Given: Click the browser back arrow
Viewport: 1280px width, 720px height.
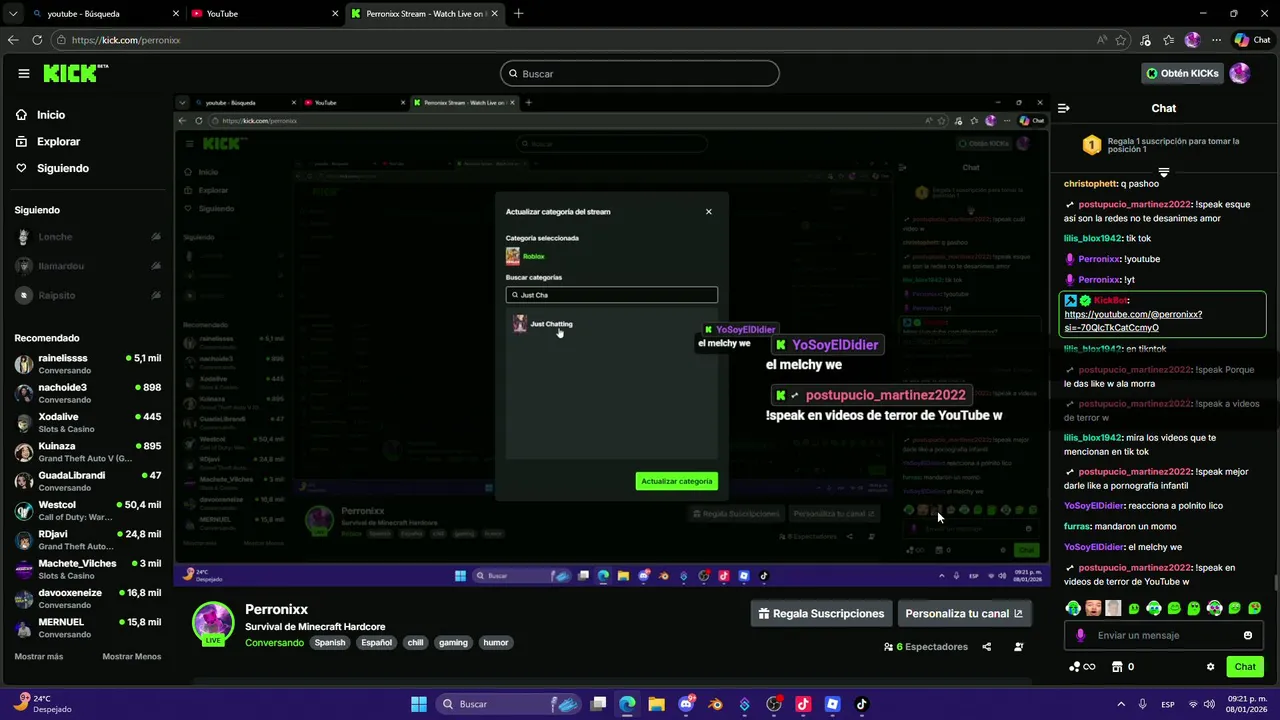Looking at the screenshot, I should [13, 40].
